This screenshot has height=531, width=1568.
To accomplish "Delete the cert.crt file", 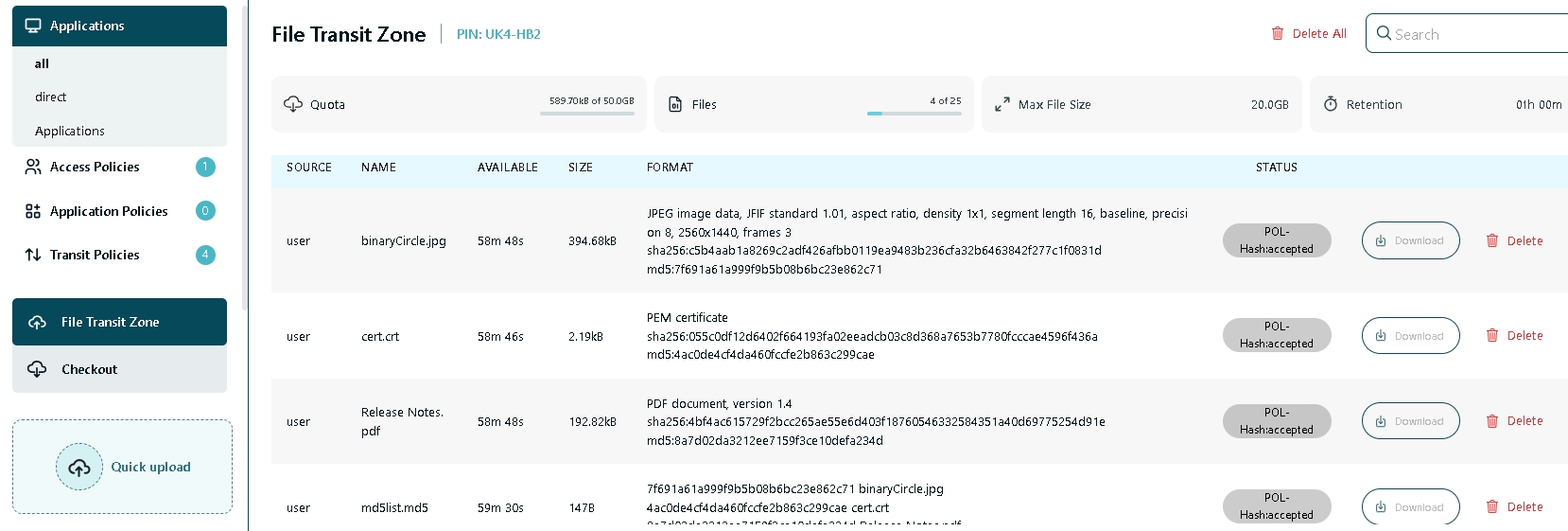I will coord(1514,336).
